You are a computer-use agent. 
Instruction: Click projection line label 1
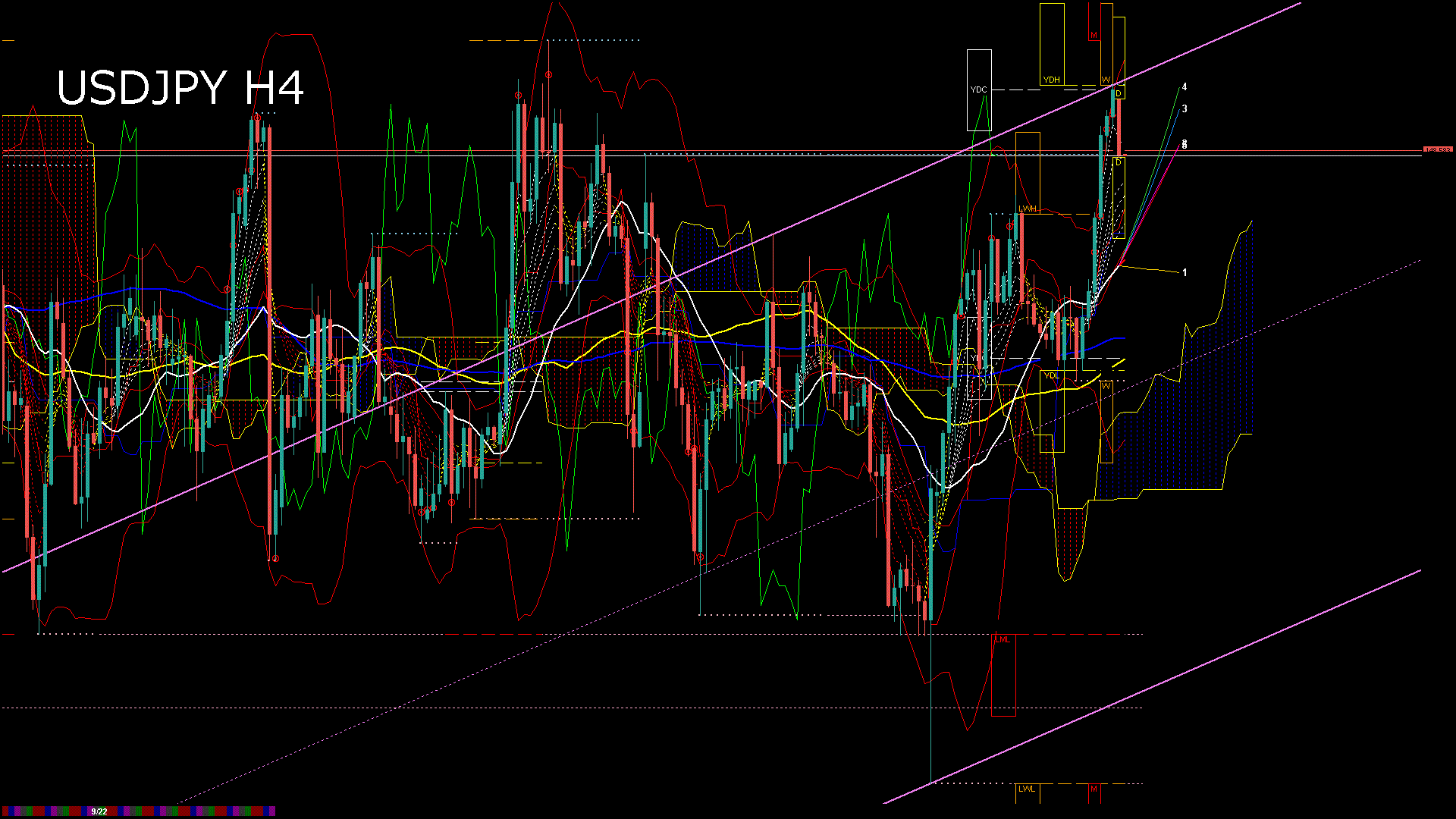pos(1185,272)
